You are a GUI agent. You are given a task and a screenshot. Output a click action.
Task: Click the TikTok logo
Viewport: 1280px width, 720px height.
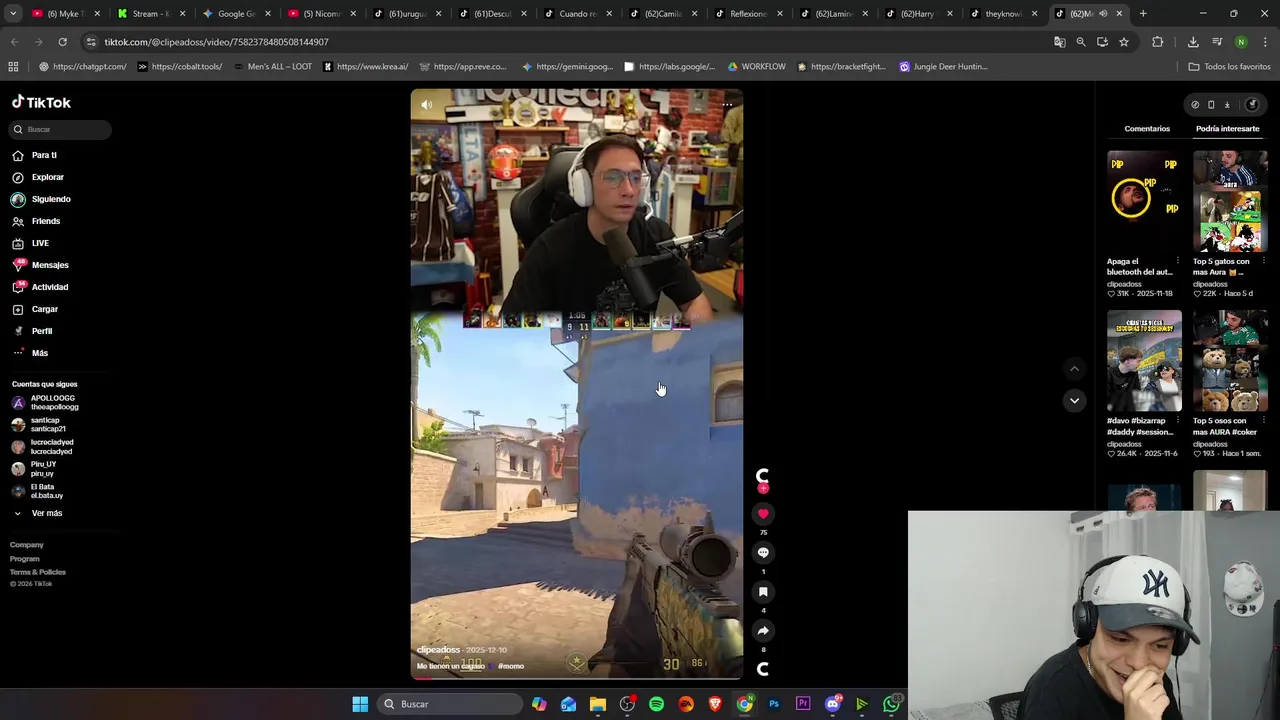41,102
